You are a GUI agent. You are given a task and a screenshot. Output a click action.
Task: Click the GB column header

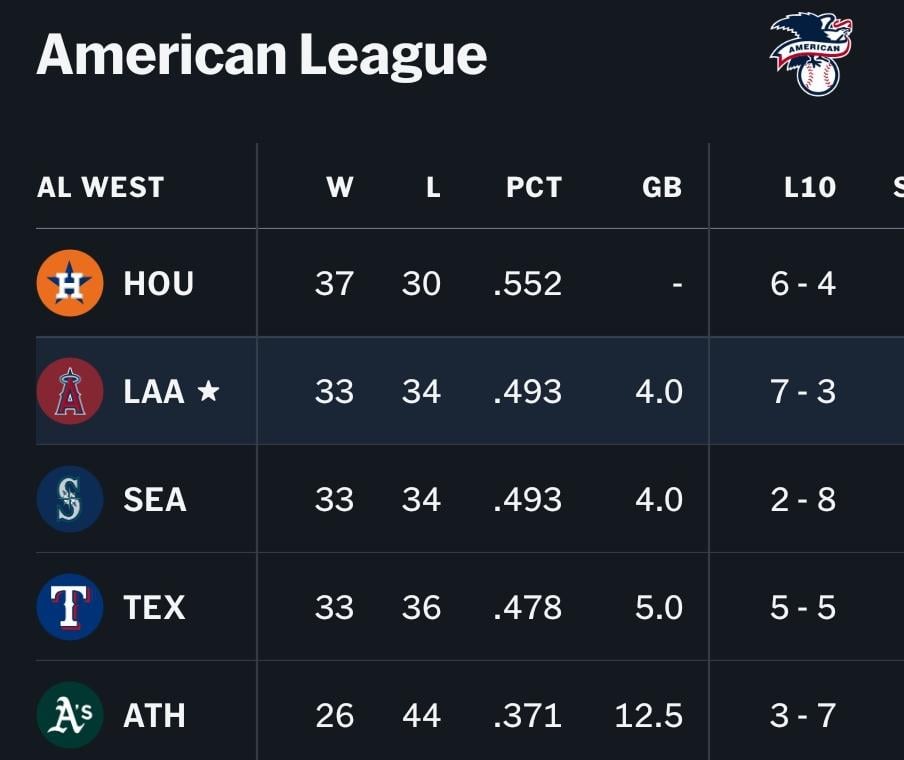click(x=661, y=187)
